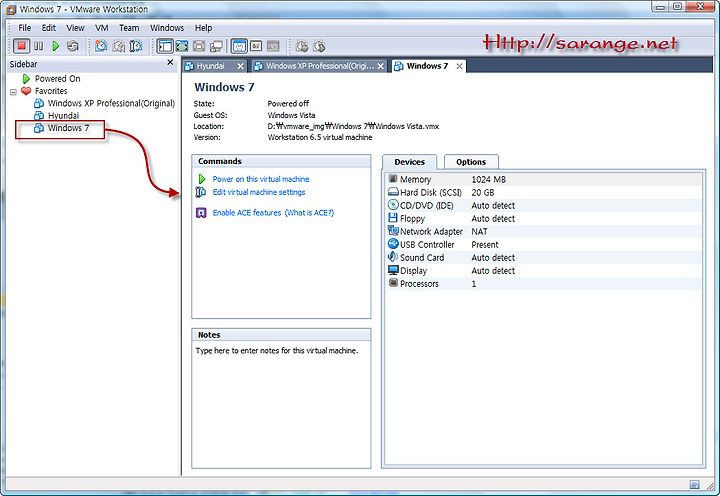
Task: Select the Console view toolbar icon
Action: [x=256, y=46]
